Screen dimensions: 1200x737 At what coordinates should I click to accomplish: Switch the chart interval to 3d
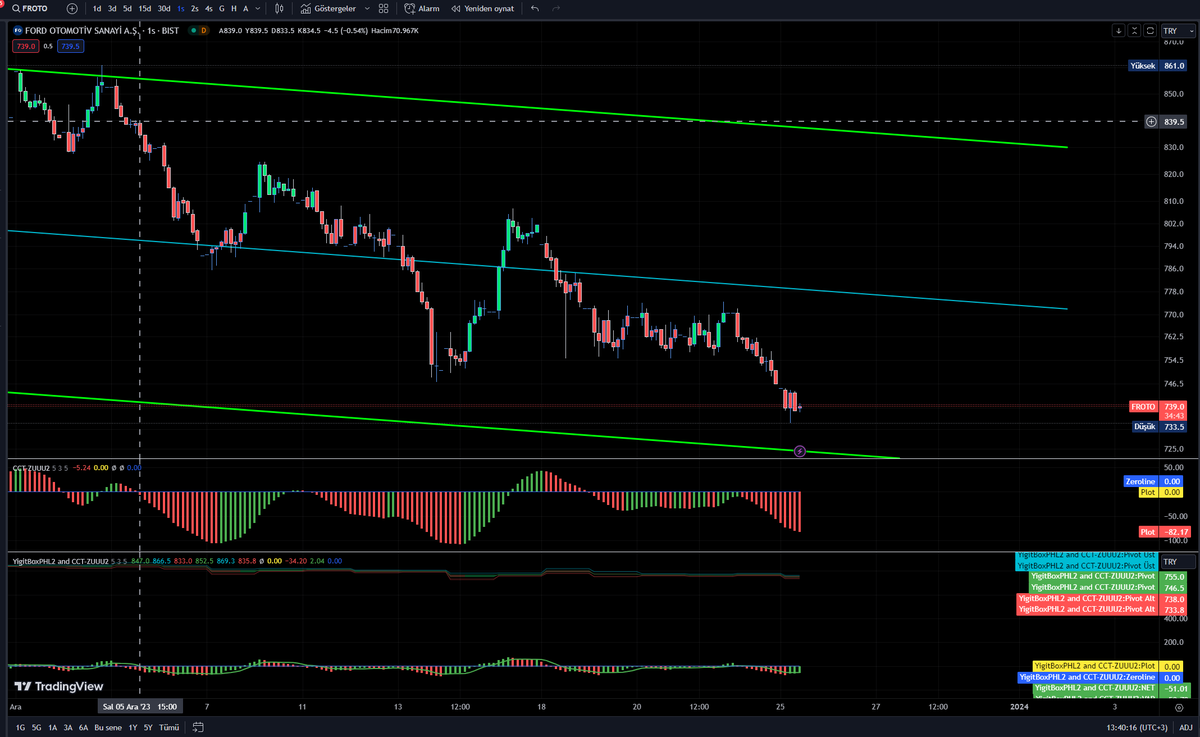pyautogui.click(x=112, y=8)
